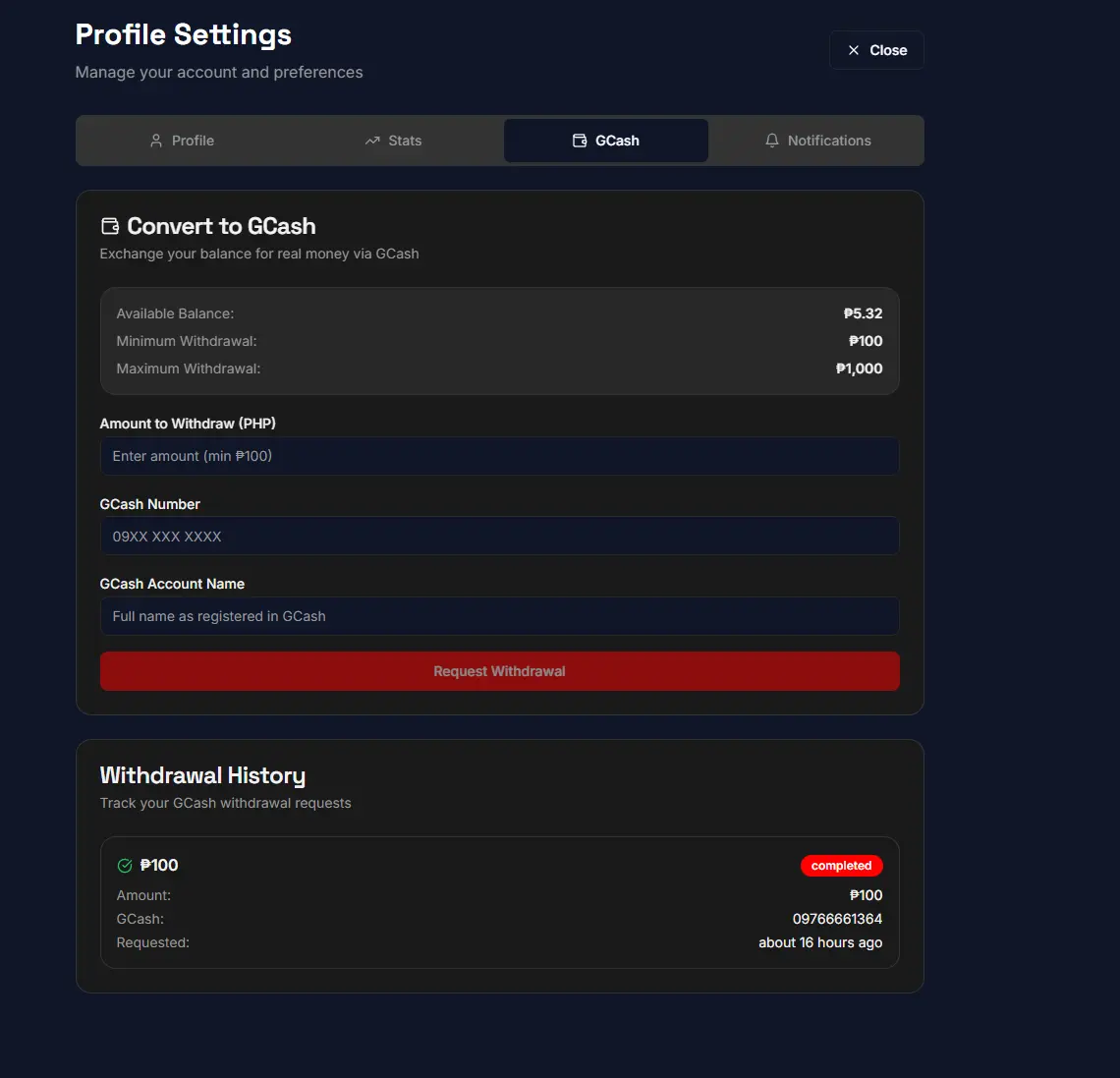The height and width of the screenshot is (1078, 1120).
Task: Click the Available Balance value ₱5.32
Action: [x=863, y=313]
